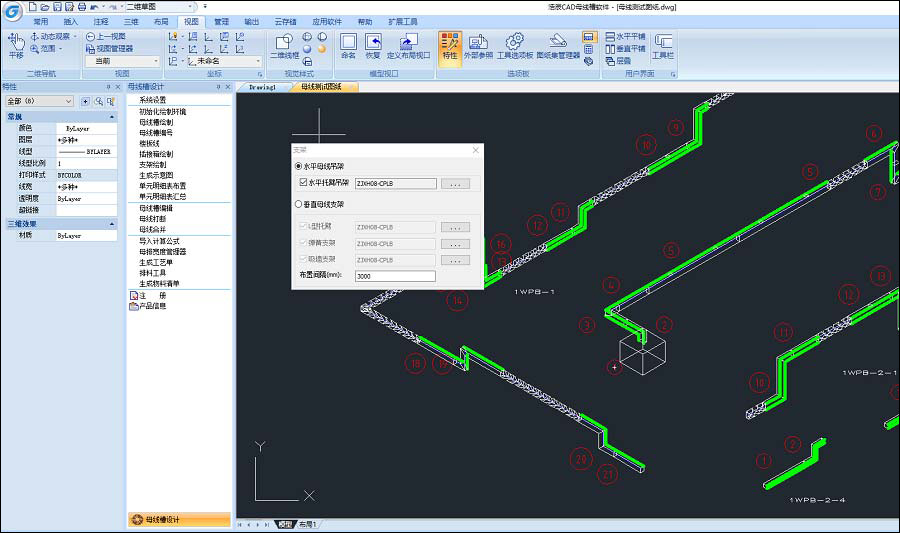Close the 支架 dialog

(476, 150)
